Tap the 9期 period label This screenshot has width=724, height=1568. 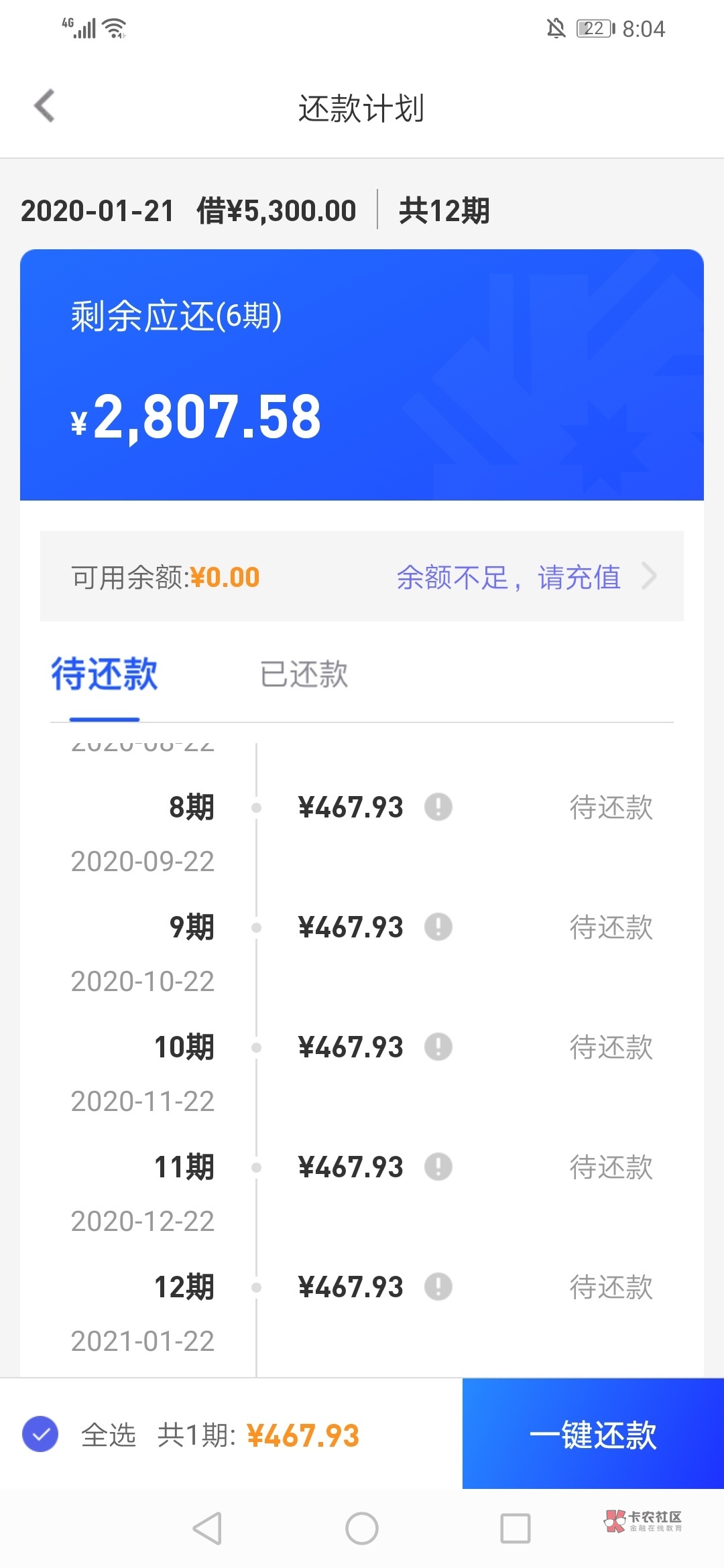pyautogui.click(x=192, y=927)
